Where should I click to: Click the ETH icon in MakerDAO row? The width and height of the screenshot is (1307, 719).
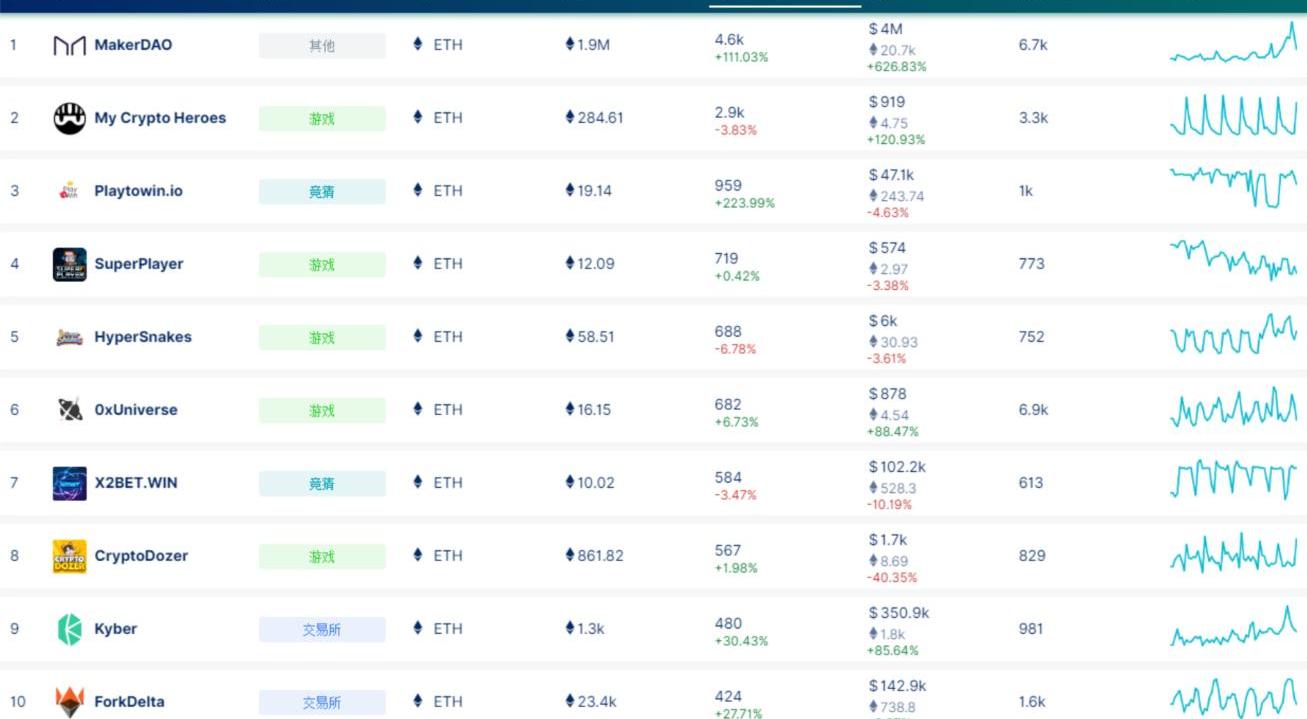click(418, 44)
